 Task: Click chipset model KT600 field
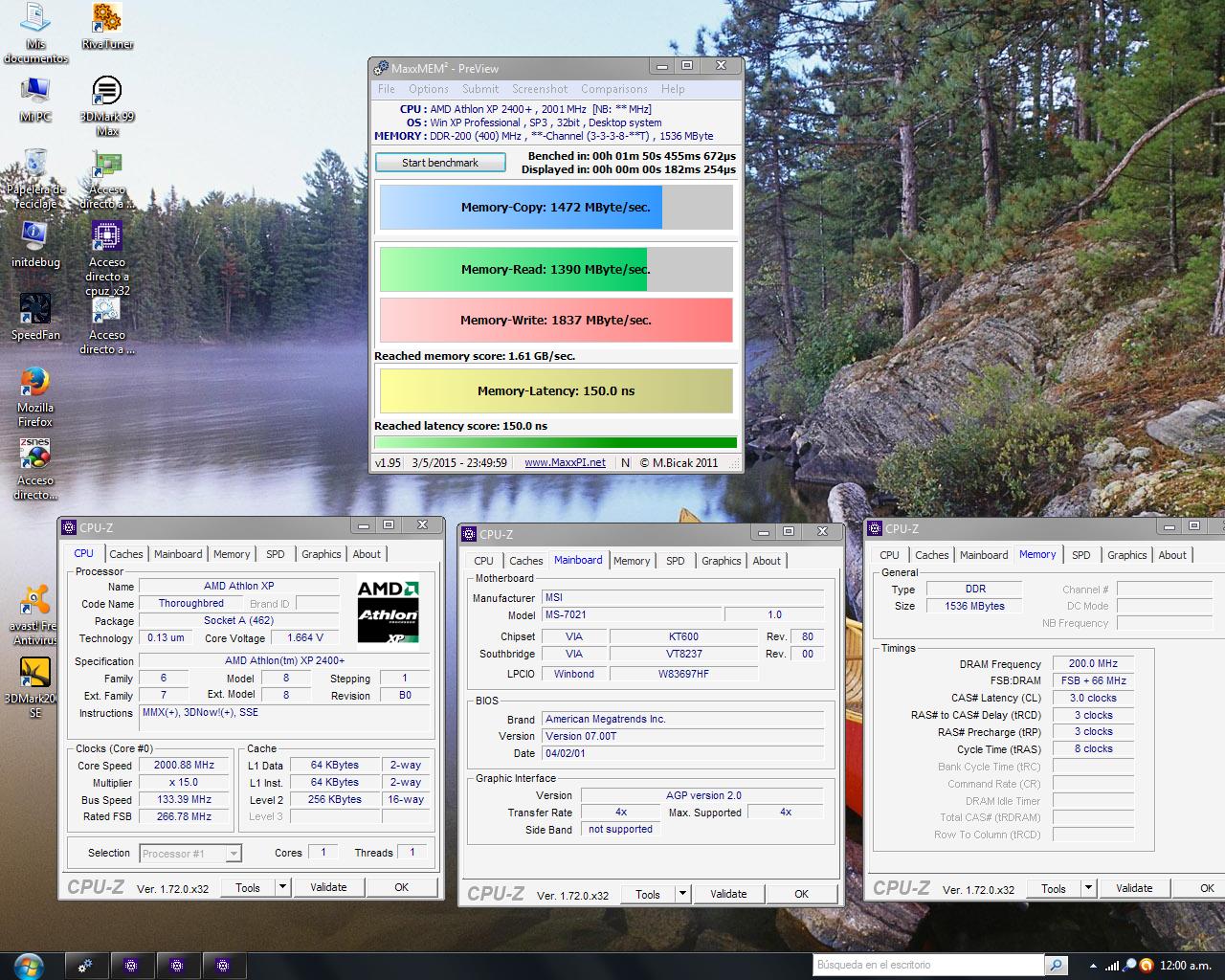(x=683, y=636)
